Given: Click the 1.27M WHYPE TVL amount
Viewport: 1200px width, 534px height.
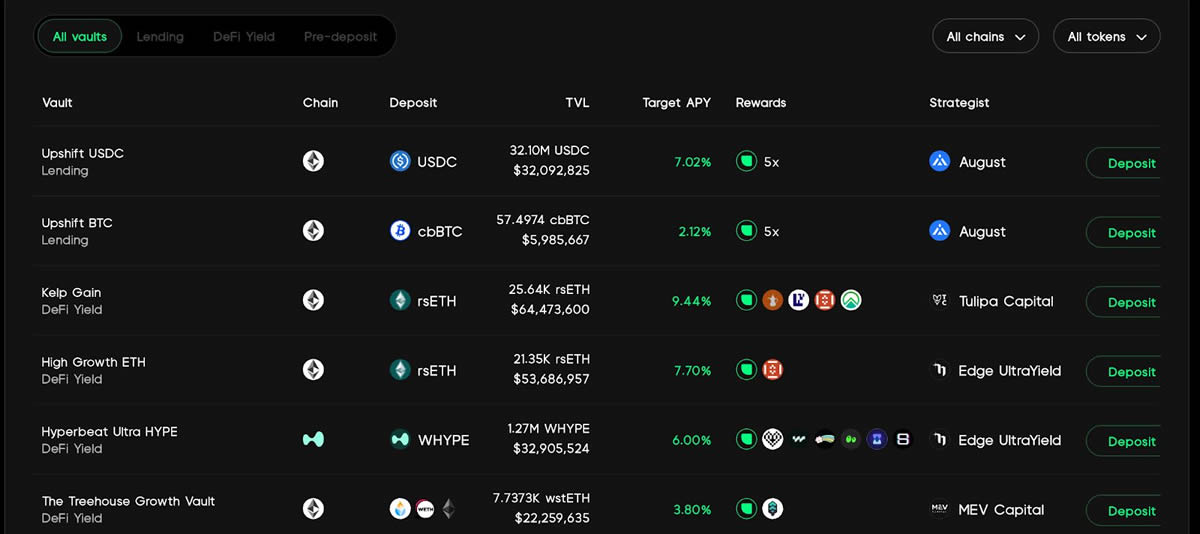Looking at the screenshot, I should pos(548,428).
